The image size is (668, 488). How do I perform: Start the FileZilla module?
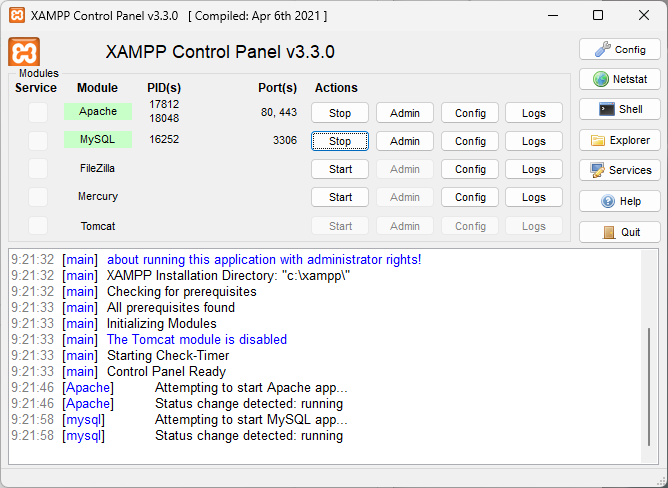point(340,169)
